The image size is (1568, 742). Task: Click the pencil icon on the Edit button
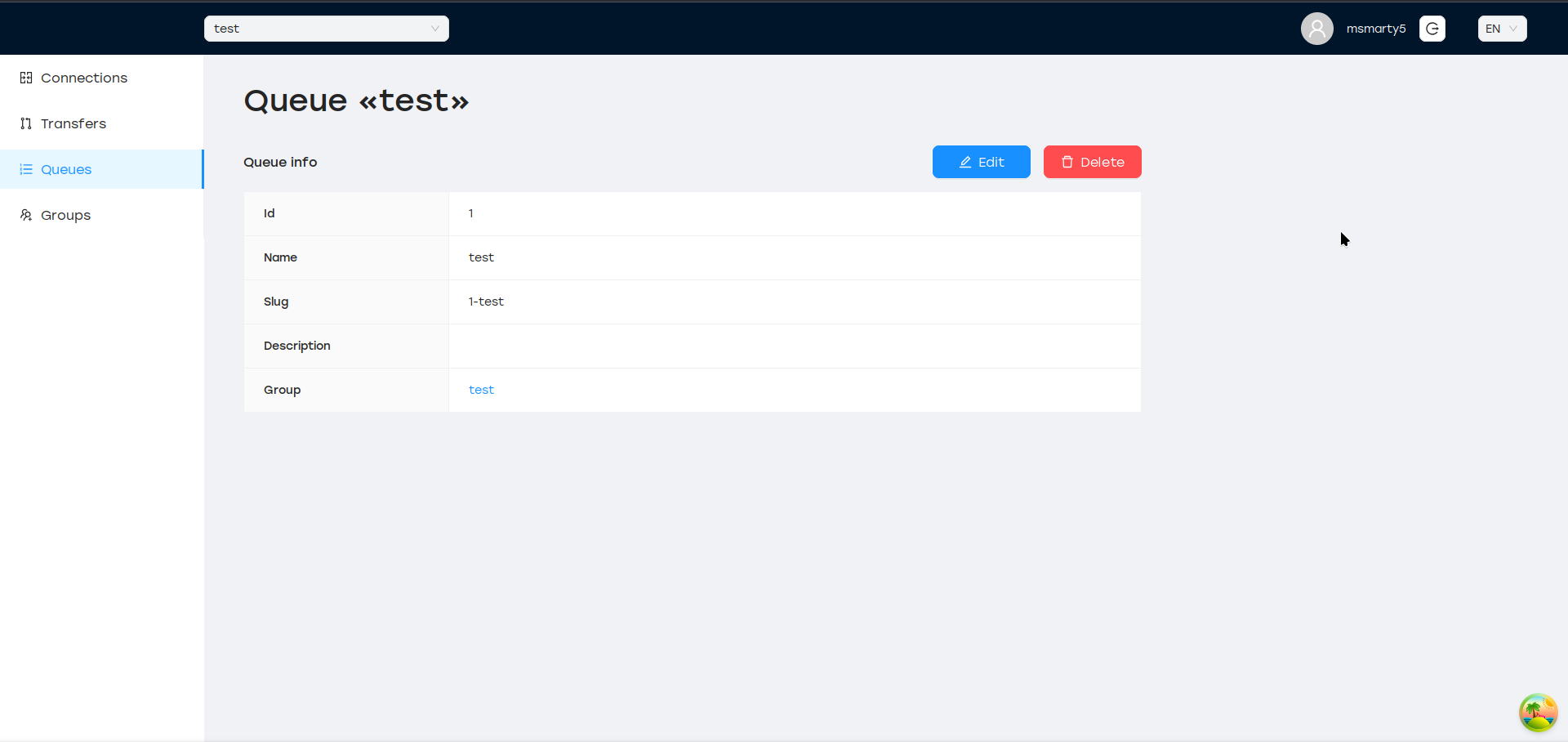[965, 162]
